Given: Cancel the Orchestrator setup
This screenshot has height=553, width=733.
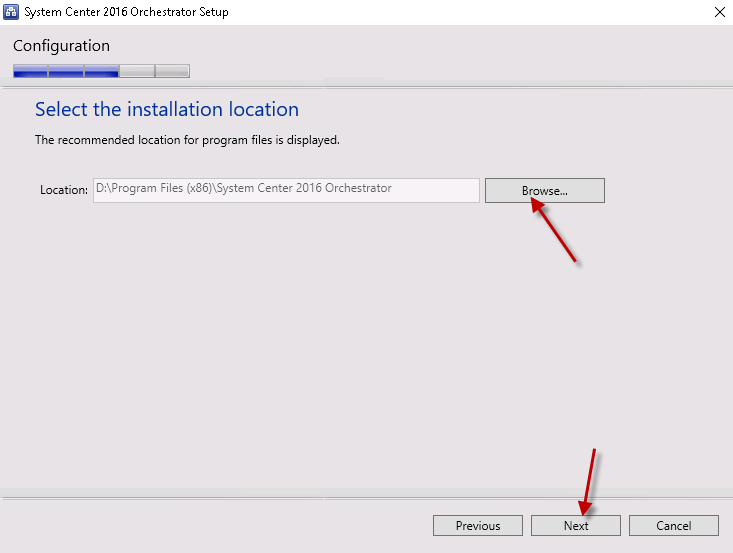Looking at the screenshot, I should (674, 525).
